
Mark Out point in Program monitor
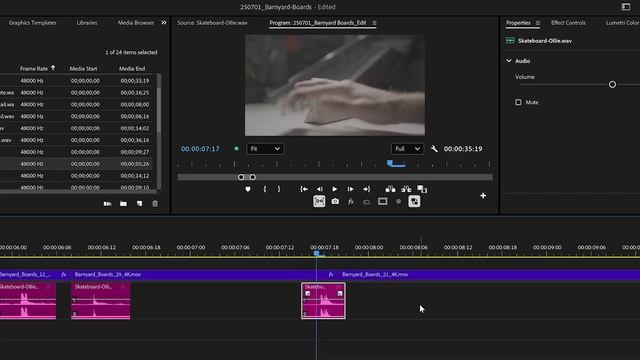click(x=279, y=189)
